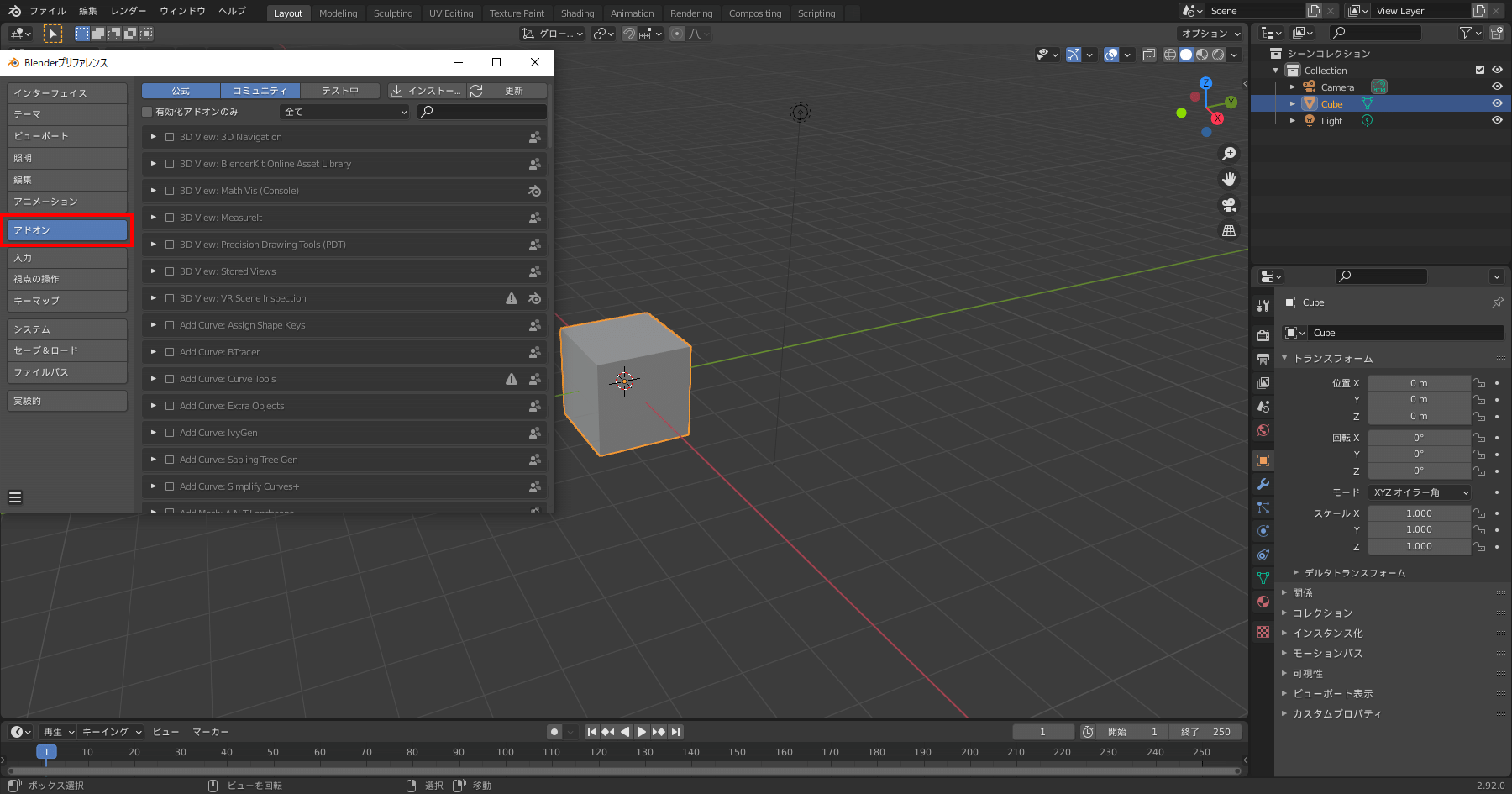Open the レンダー menu
The image size is (1512, 794).
coord(129,11)
